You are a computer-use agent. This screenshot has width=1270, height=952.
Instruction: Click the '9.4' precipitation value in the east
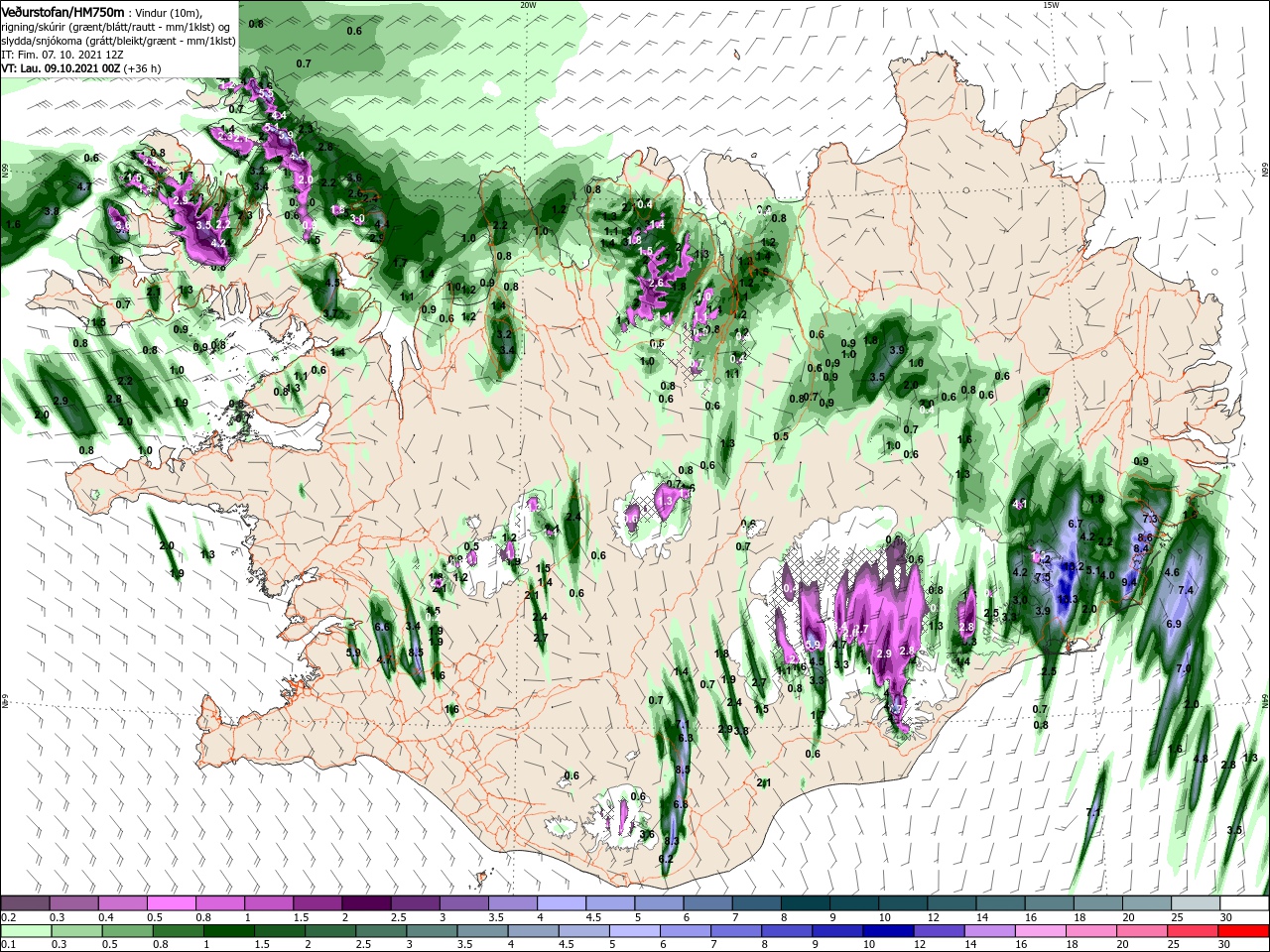[1129, 582]
